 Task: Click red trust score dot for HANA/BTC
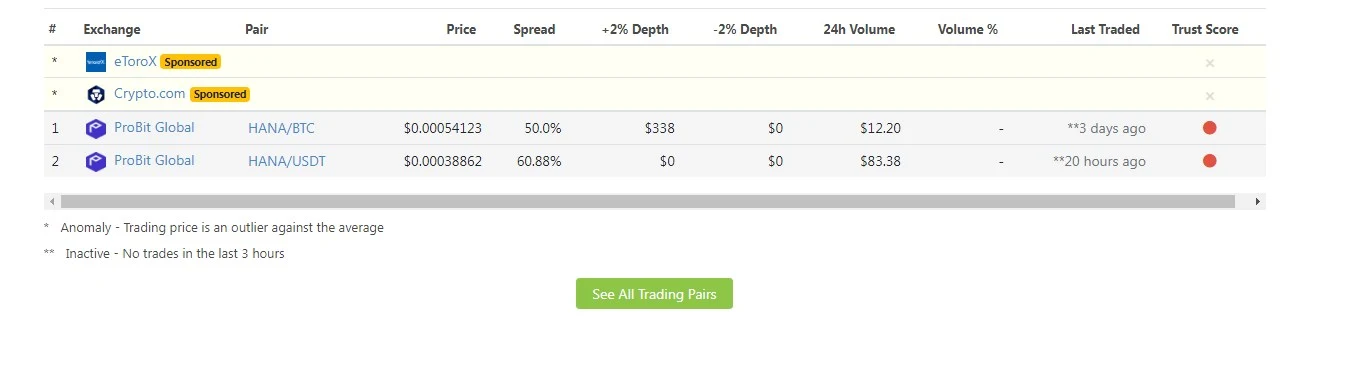(1209, 128)
